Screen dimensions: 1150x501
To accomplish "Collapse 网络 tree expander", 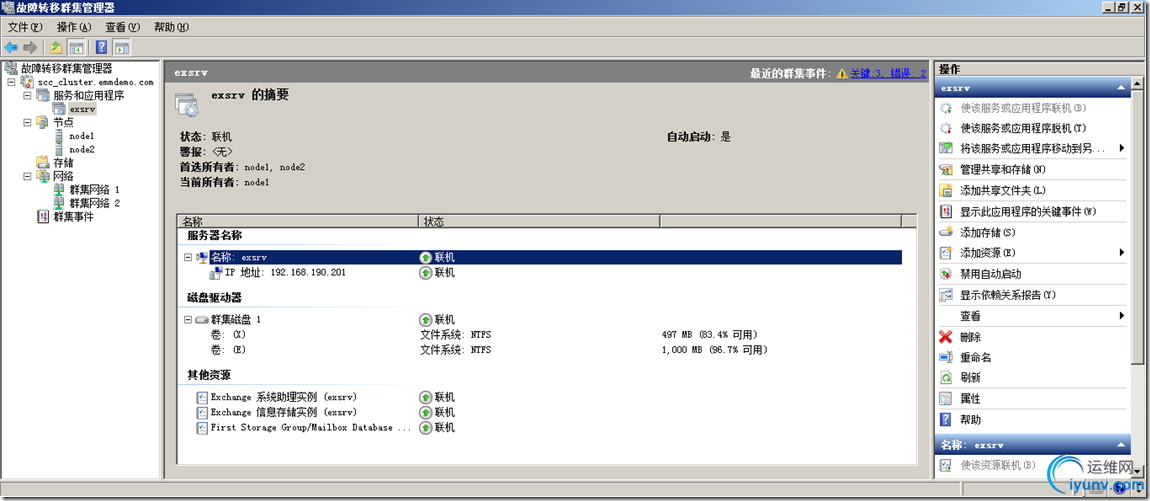I will coord(27,176).
